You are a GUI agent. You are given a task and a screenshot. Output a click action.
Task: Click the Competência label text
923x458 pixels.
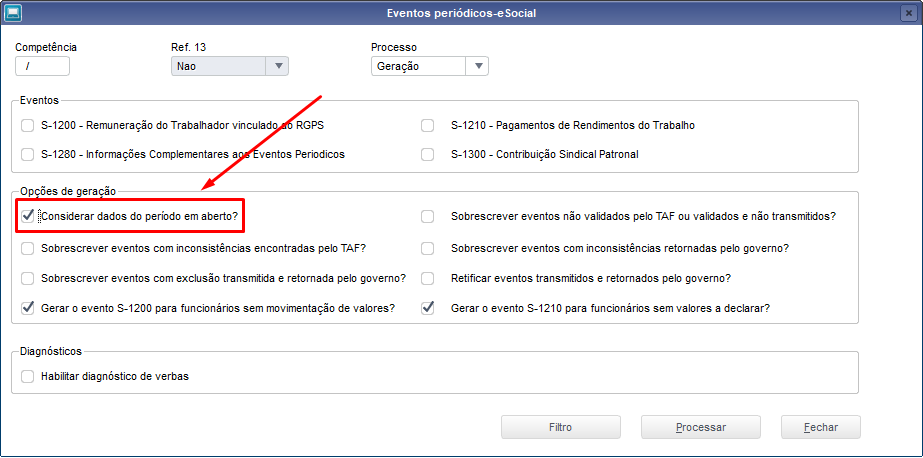pos(46,47)
